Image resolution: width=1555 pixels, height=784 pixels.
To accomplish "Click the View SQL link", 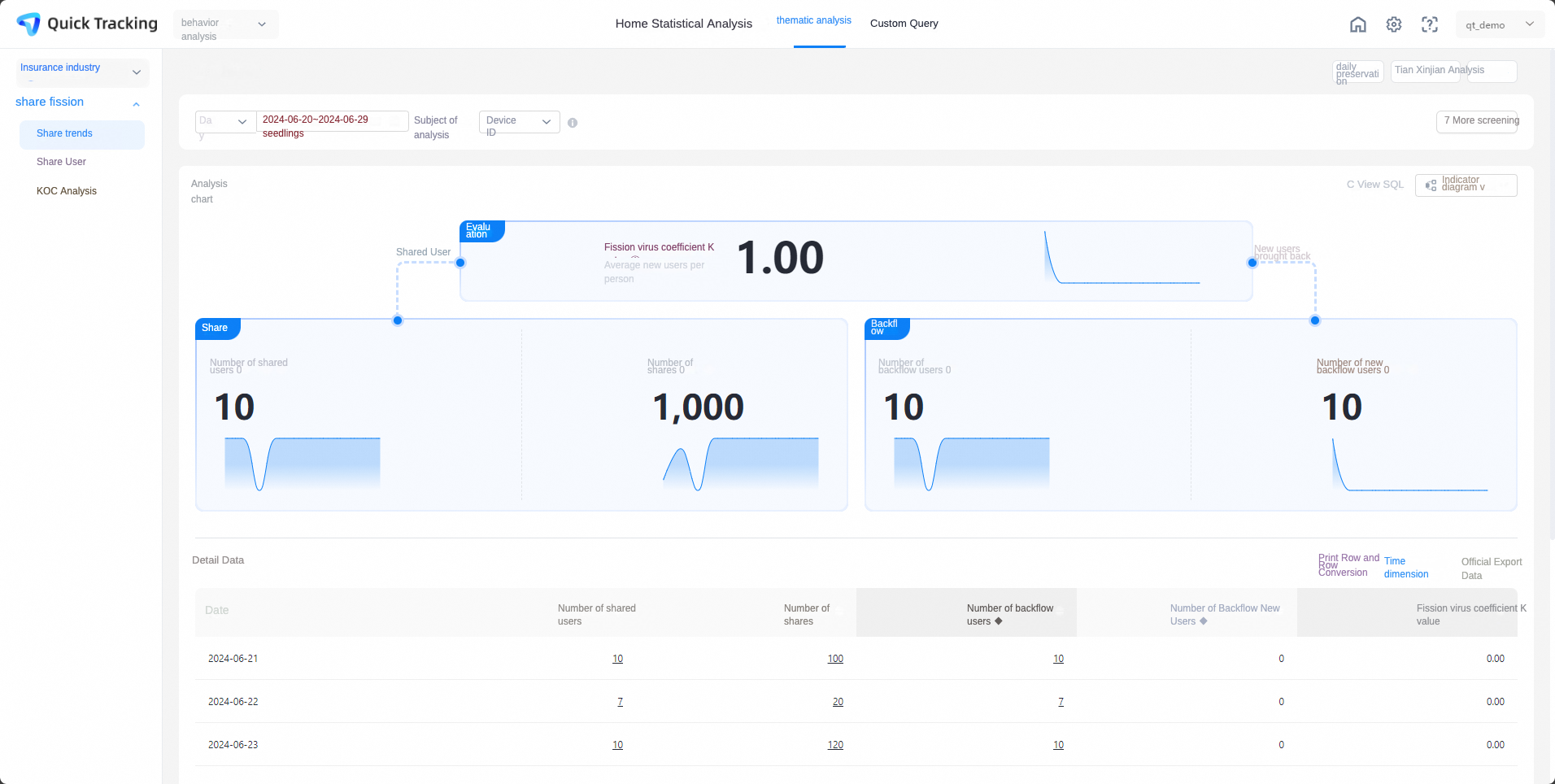I will click(1375, 185).
